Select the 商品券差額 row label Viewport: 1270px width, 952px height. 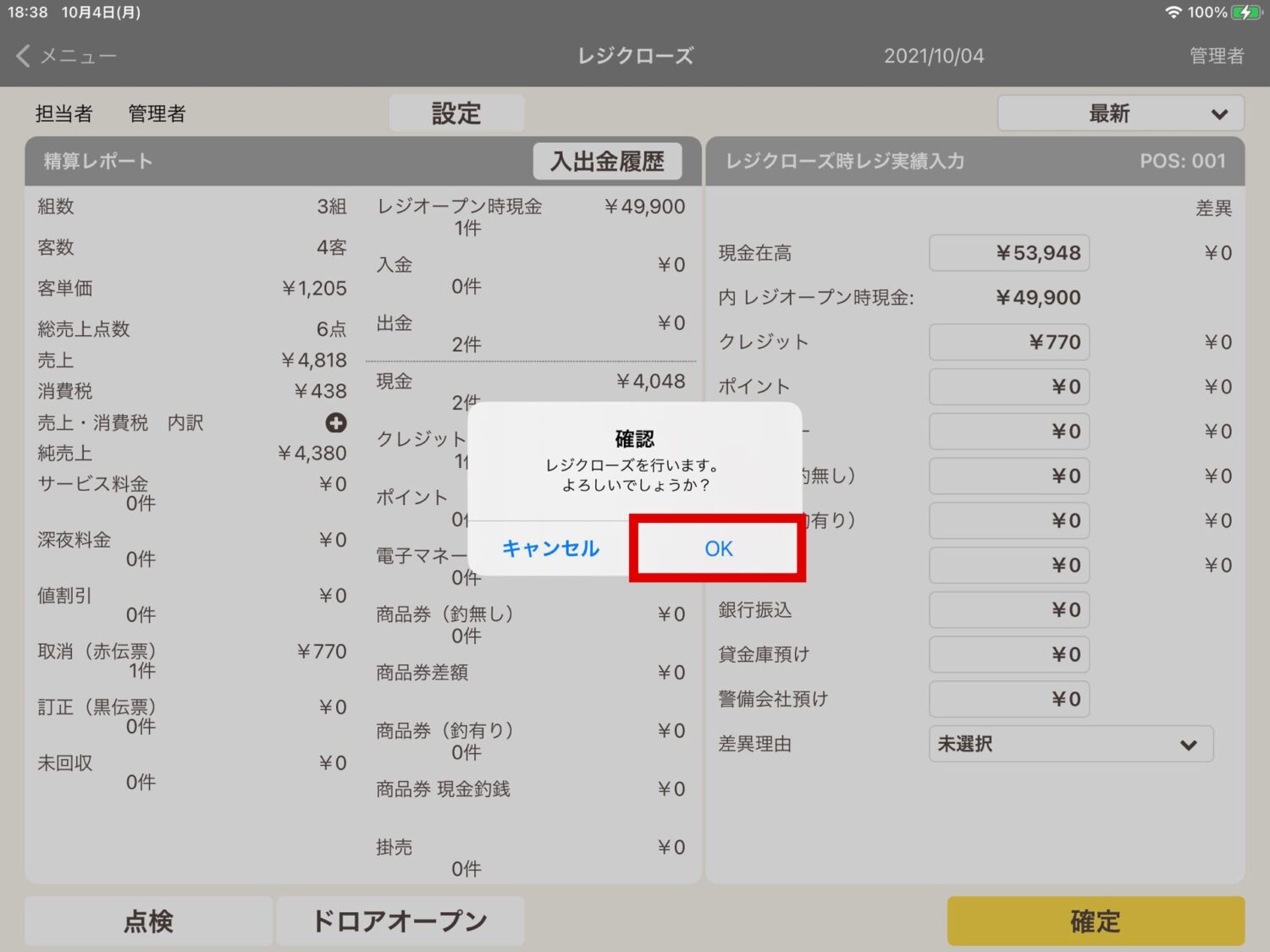coord(422,673)
